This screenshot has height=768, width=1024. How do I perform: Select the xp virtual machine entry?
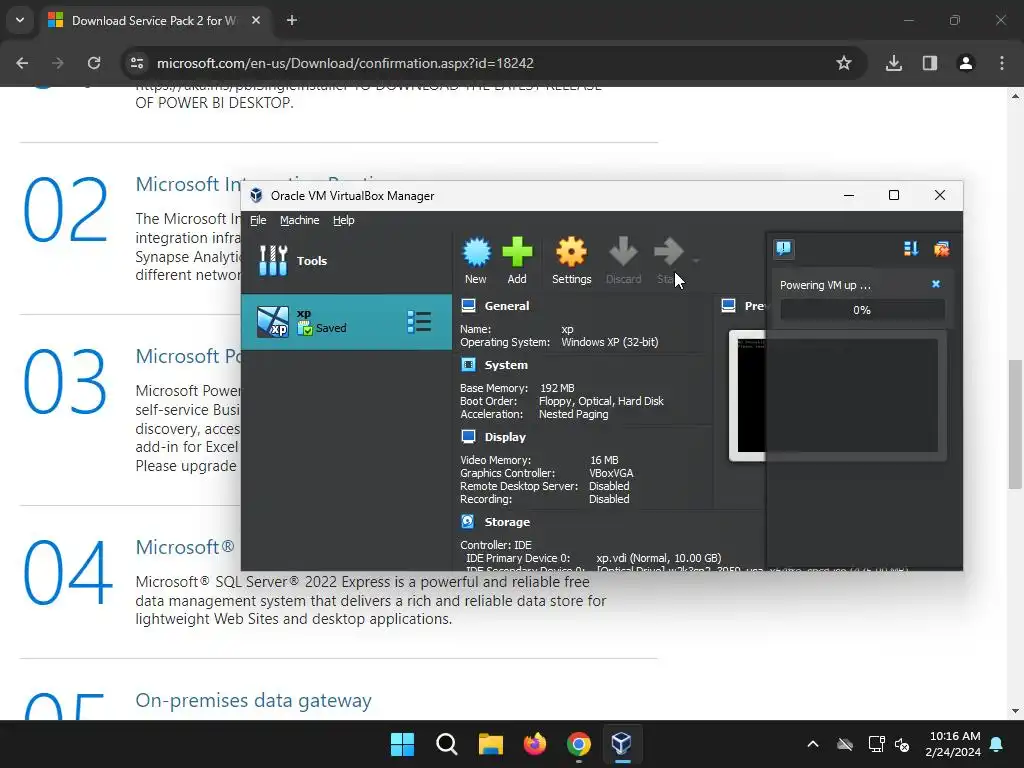tap(346, 321)
